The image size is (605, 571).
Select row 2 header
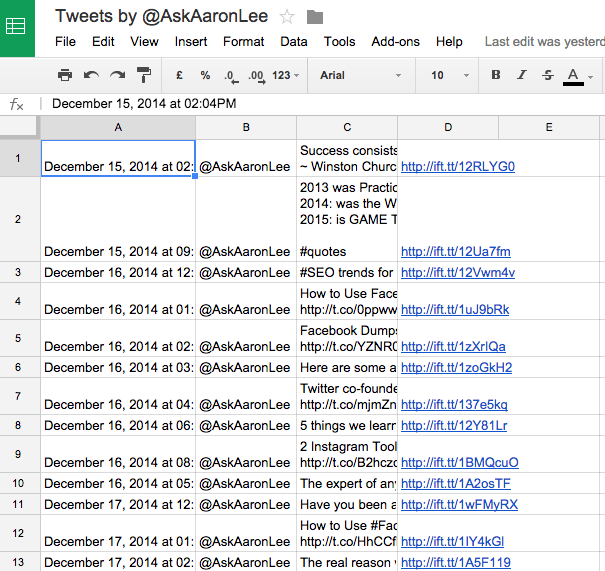[x=18, y=219]
